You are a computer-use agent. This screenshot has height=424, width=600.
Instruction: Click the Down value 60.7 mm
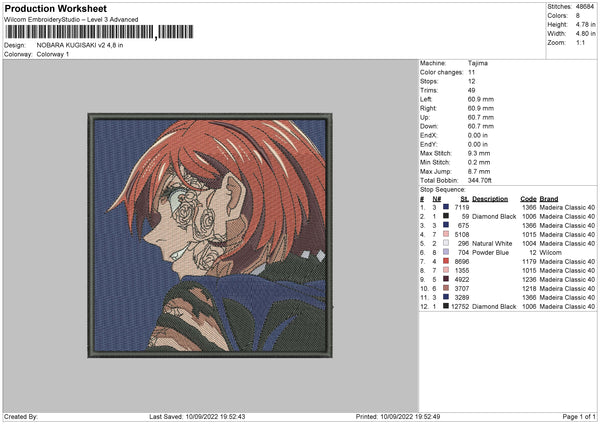pos(481,126)
